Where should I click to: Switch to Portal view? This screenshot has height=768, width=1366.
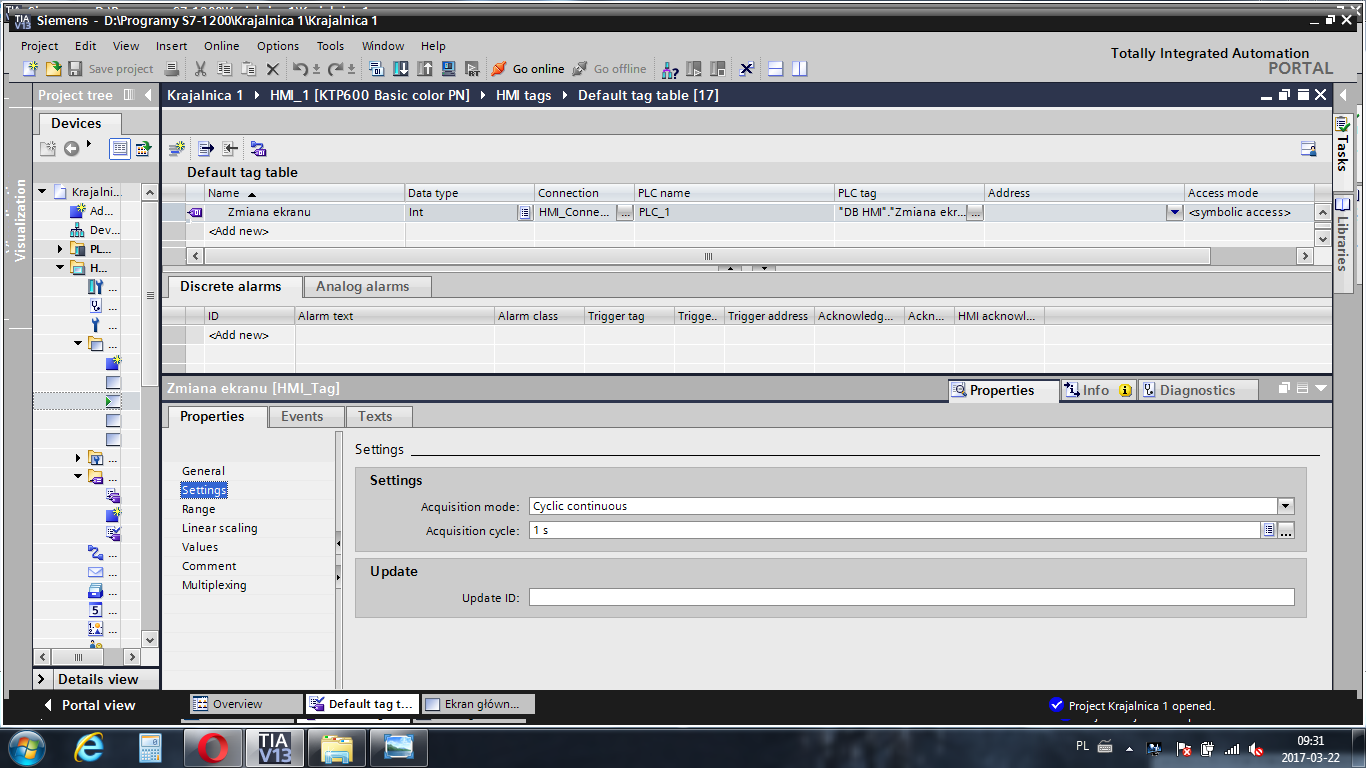(89, 705)
